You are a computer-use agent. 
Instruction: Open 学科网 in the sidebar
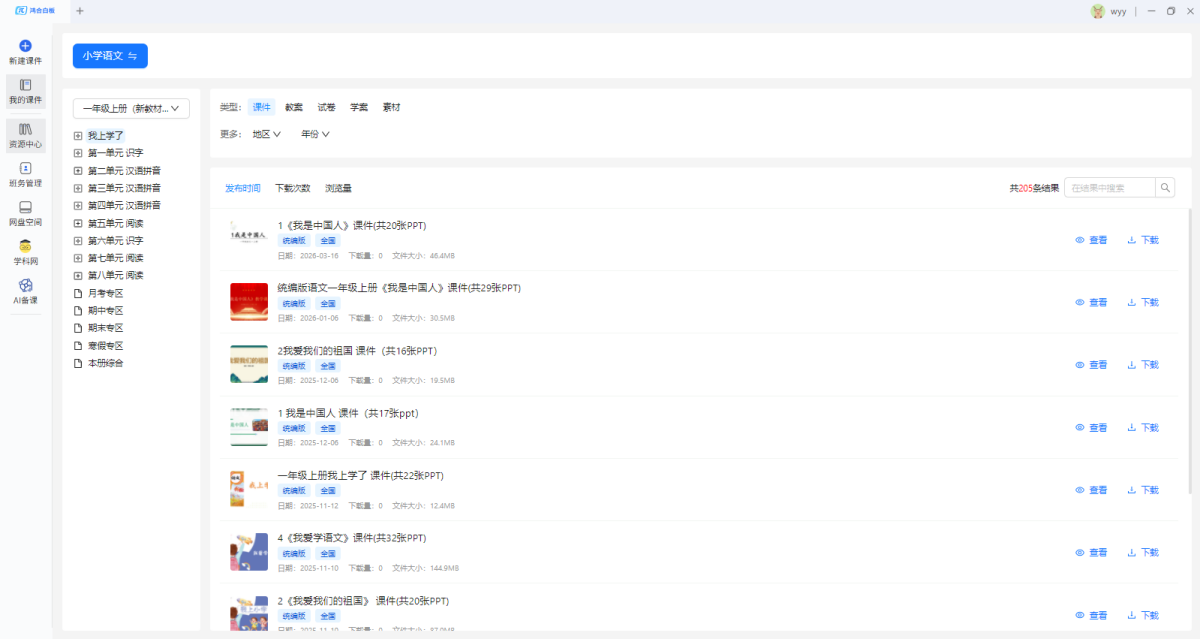click(x=26, y=252)
